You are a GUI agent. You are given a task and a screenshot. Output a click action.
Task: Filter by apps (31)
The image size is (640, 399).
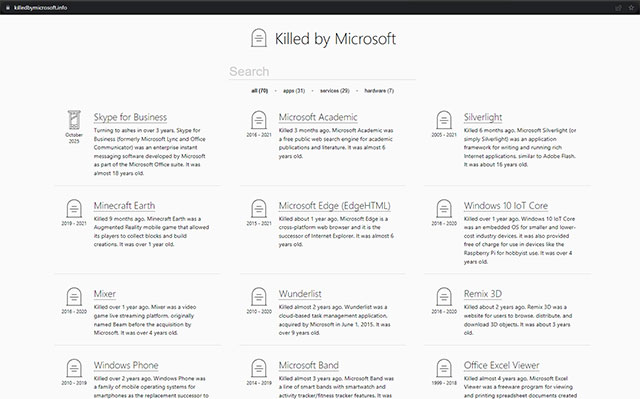coord(294,91)
